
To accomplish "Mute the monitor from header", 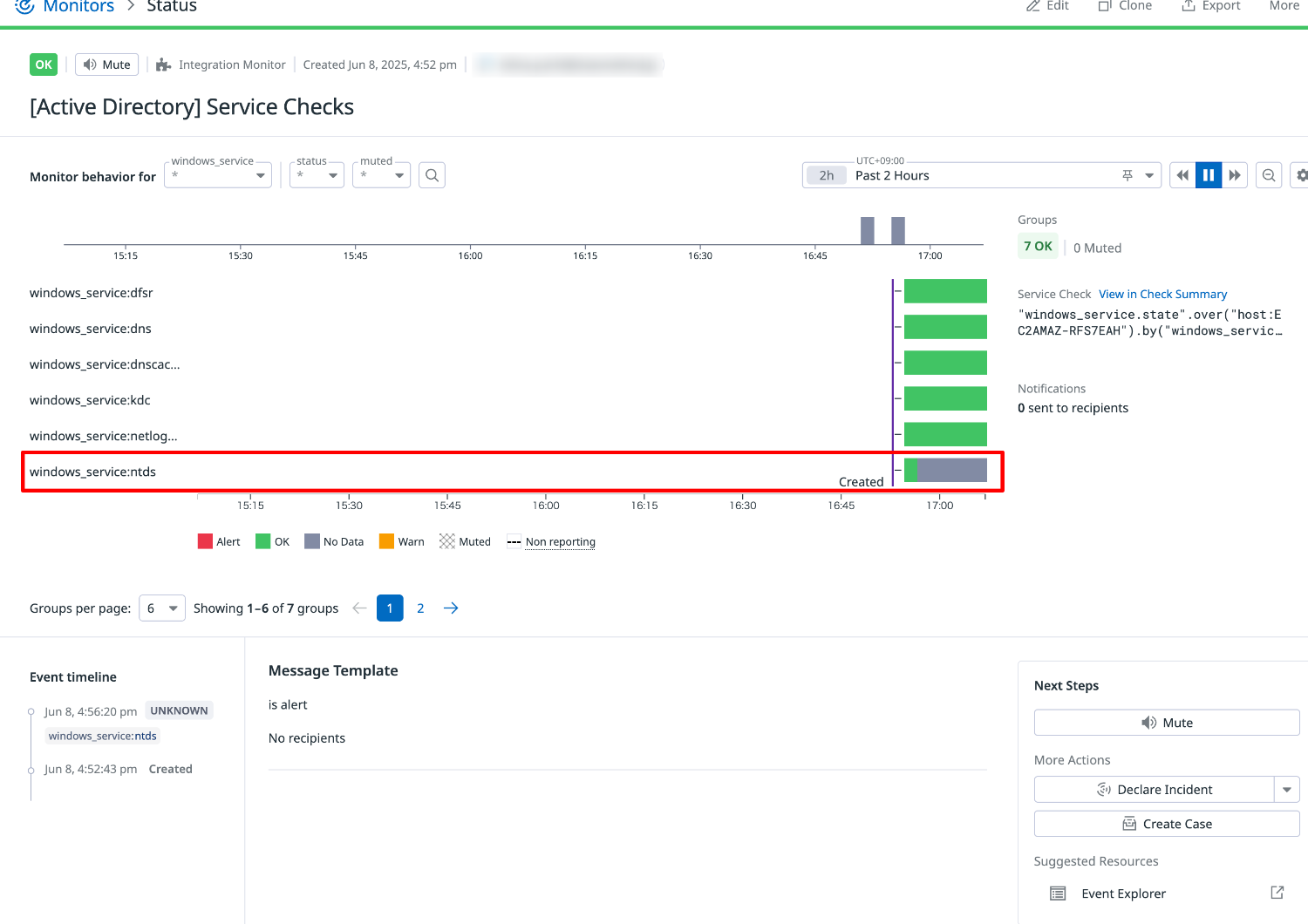I will tap(107, 65).
